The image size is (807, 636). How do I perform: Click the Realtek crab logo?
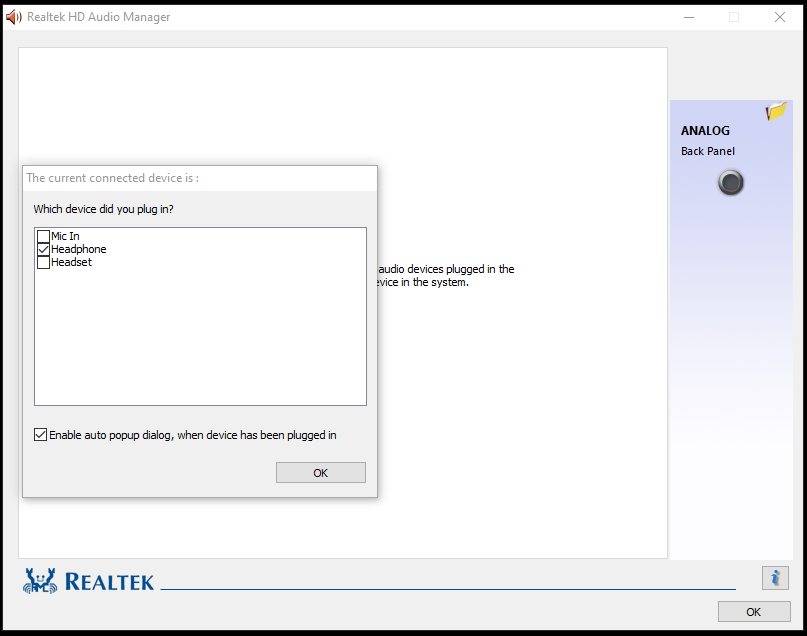(x=40, y=581)
